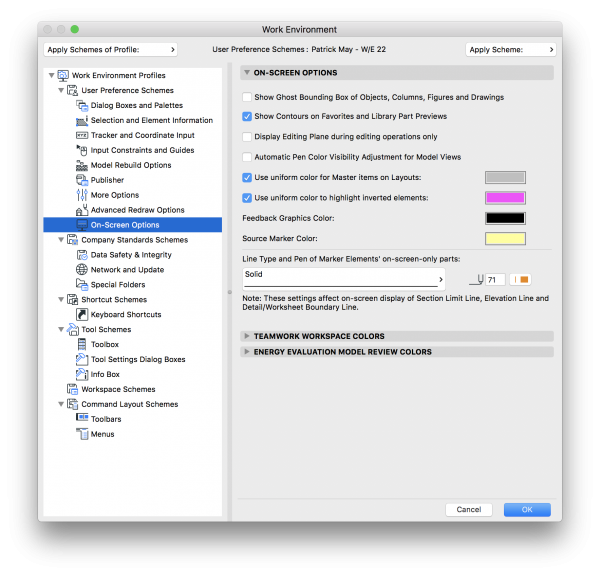
Task: Click the Info Box icon
Action: [x=83, y=375]
